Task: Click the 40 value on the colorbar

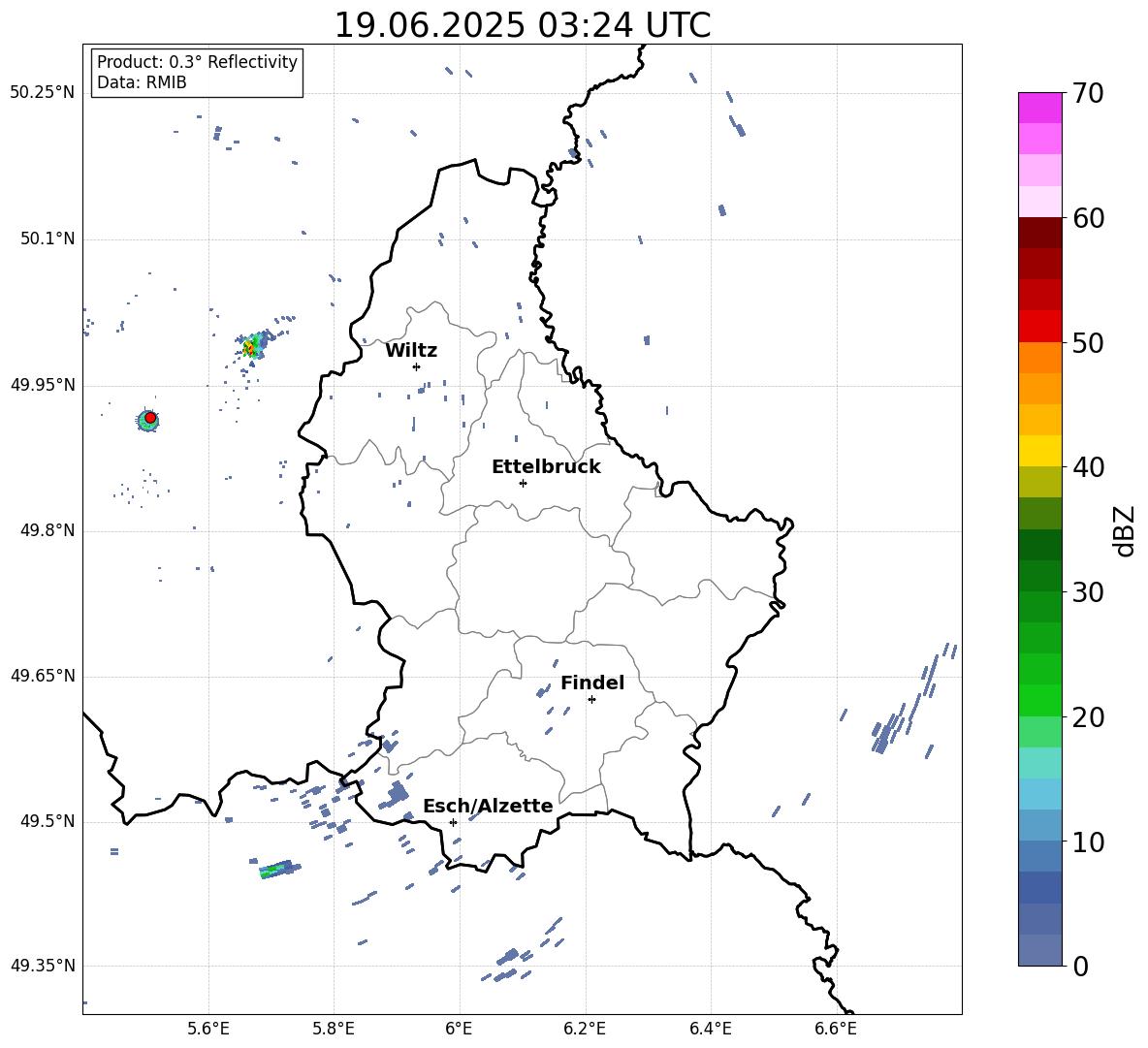Action: click(1087, 467)
